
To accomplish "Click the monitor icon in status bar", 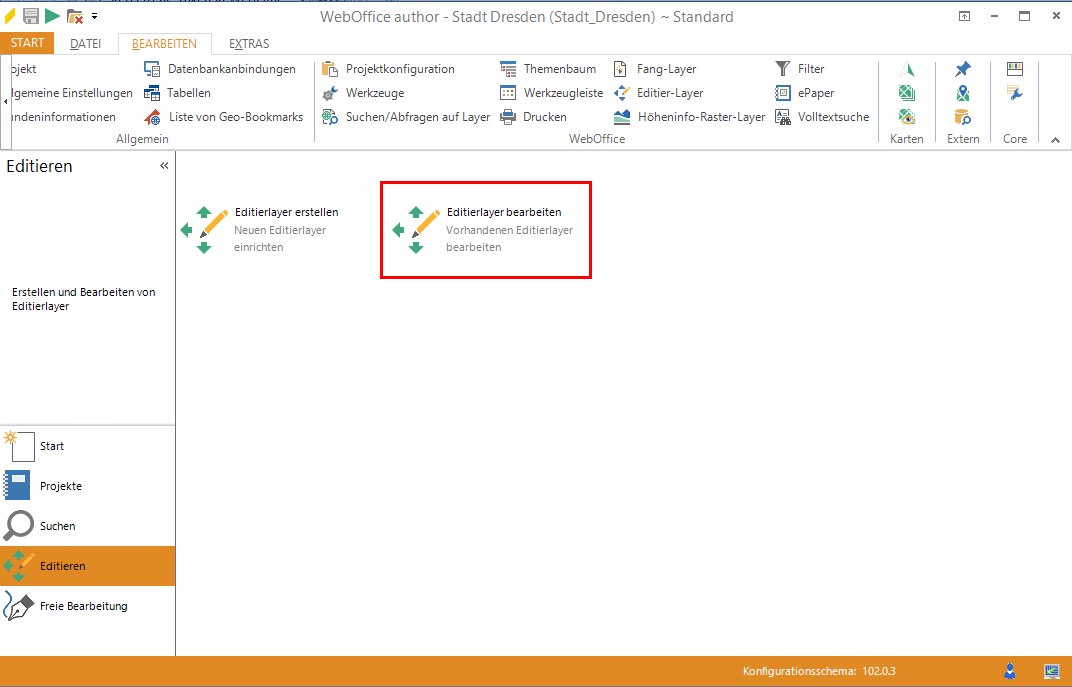I will click(x=1051, y=670).
